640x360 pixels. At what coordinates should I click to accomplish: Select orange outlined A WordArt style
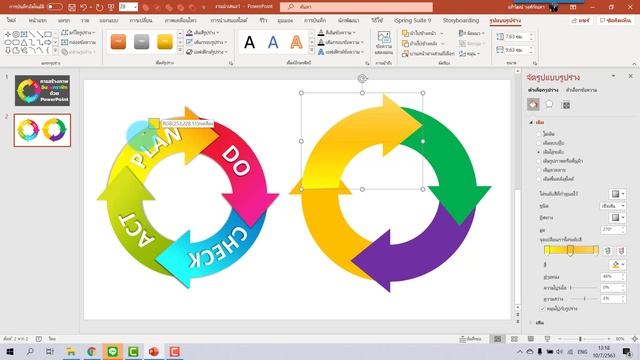296,42
